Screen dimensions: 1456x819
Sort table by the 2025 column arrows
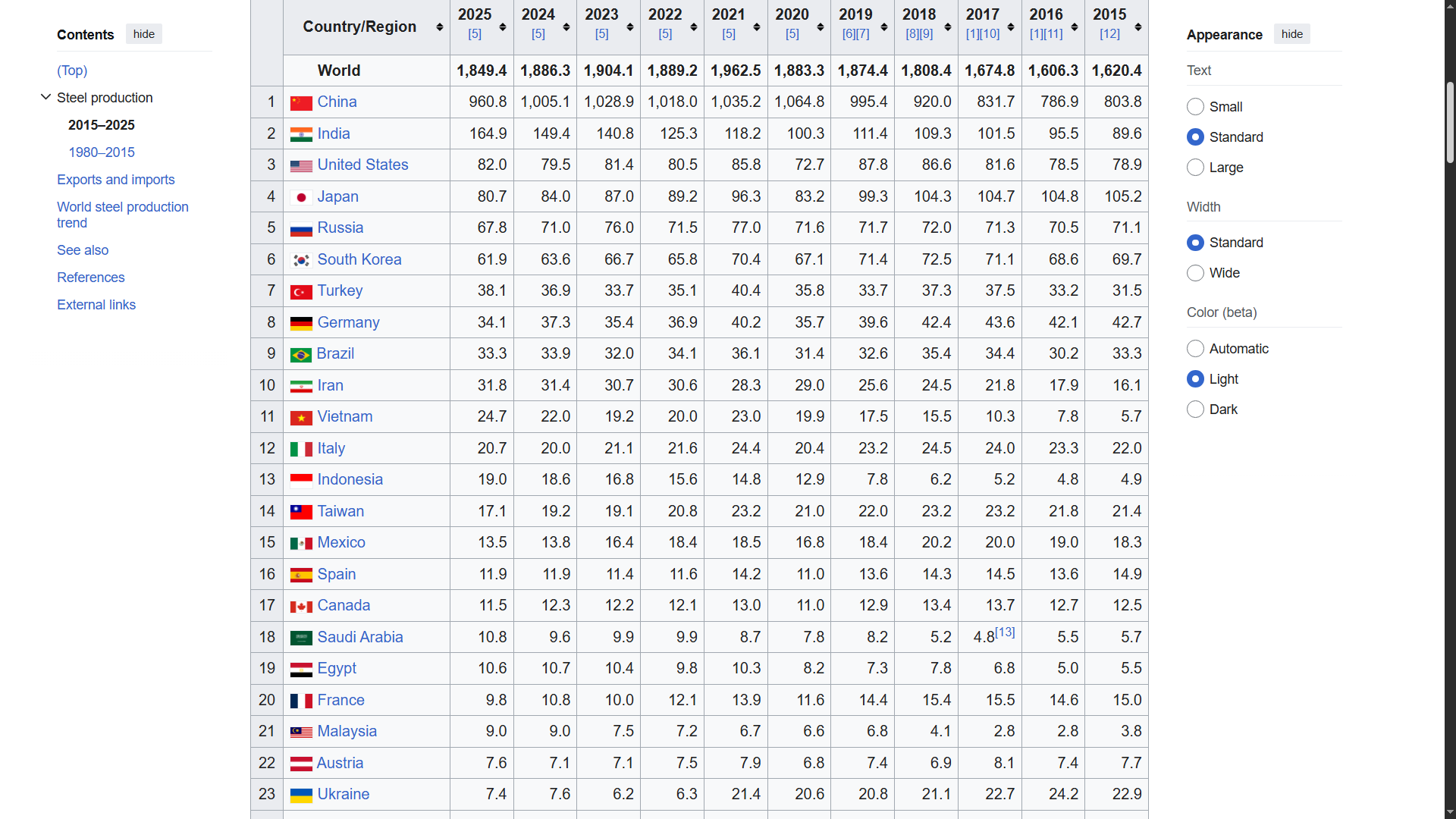tap(502, 27)
